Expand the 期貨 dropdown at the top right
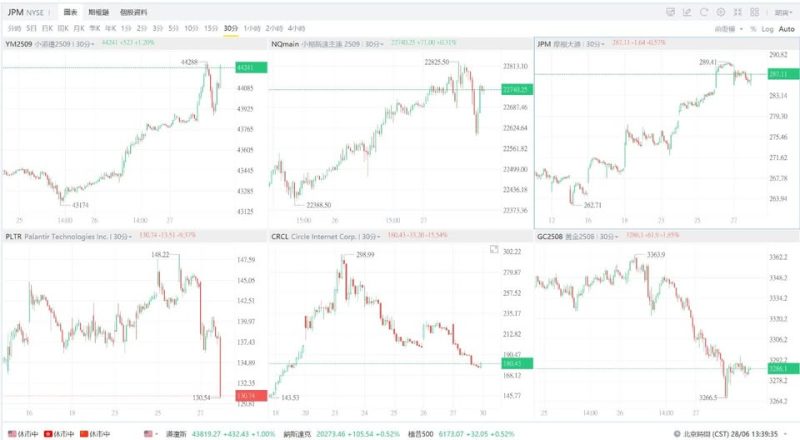 tap(781, 12)
